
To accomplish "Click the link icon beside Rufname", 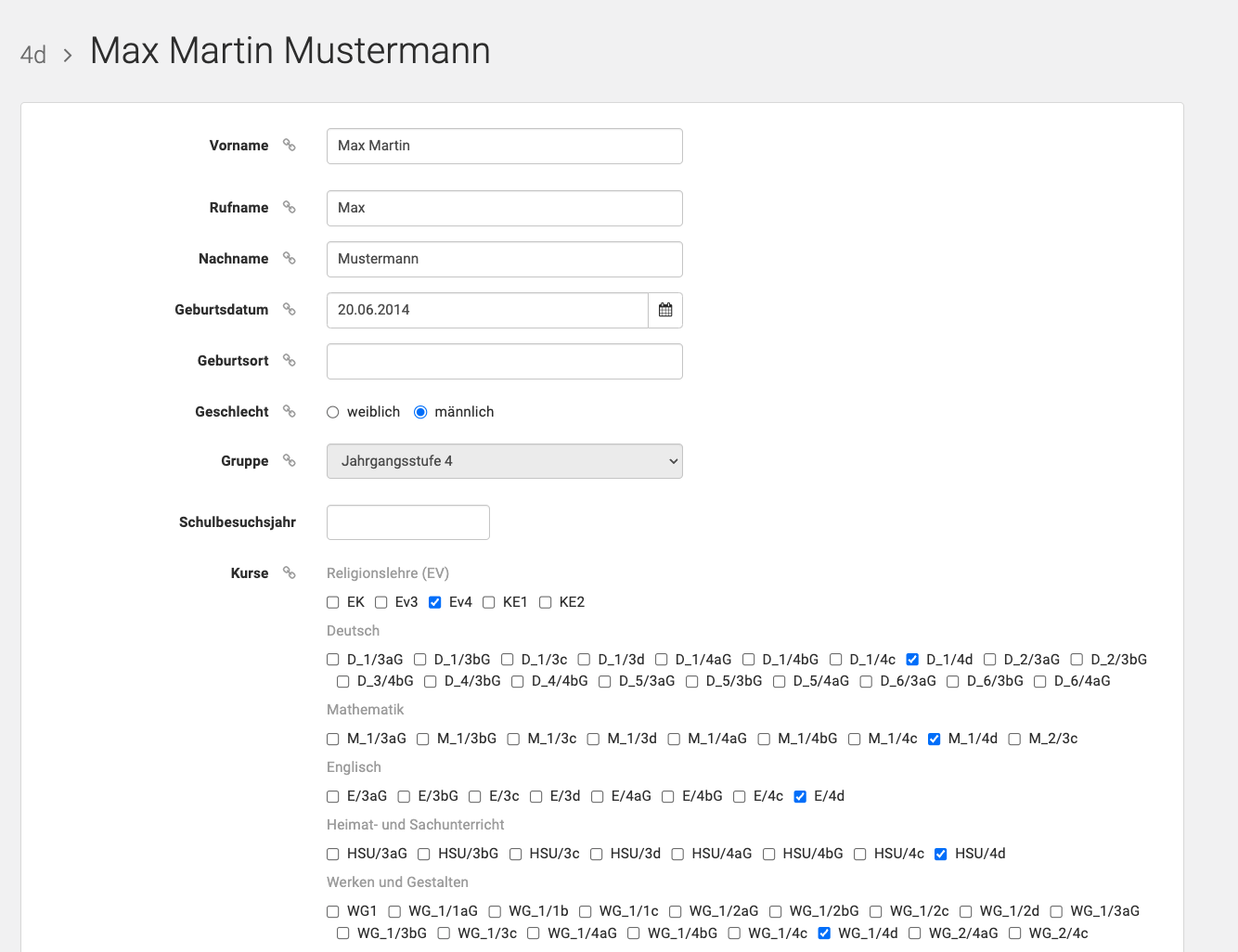I will tap(290, 208).
